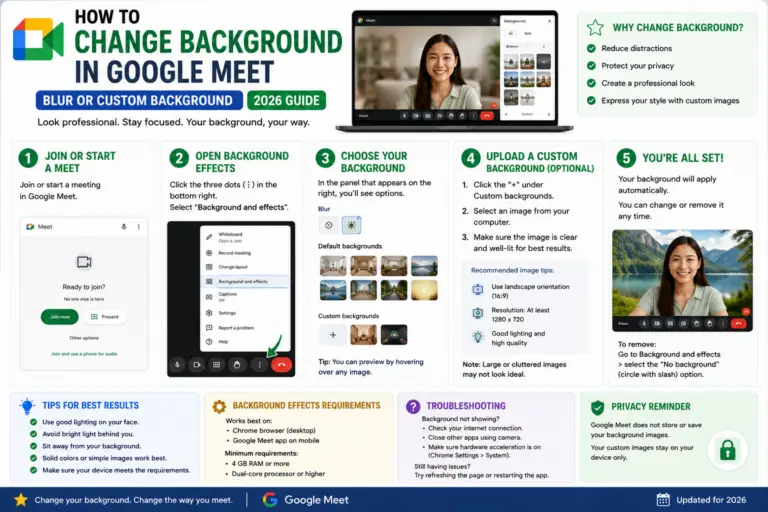Click the Present button
The image size is (768, 512).
(x=105, y=317)
